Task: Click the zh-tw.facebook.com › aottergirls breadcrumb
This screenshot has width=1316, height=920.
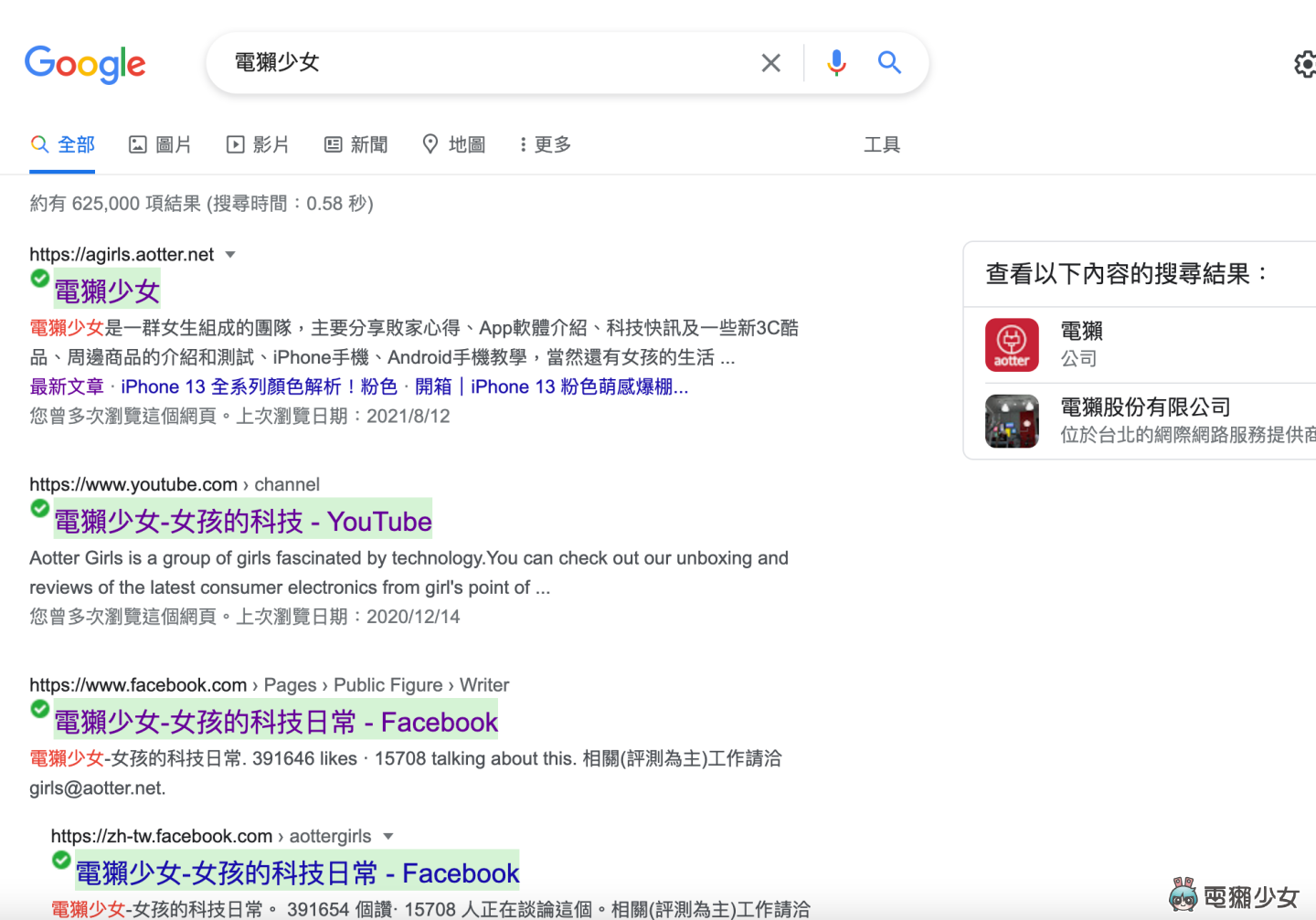Action: 211,836
